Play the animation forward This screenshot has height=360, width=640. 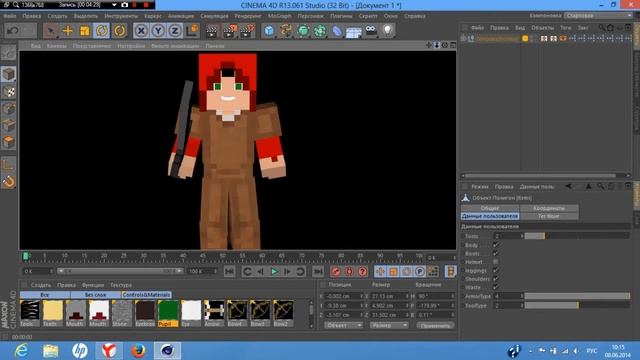click(274, 271)
